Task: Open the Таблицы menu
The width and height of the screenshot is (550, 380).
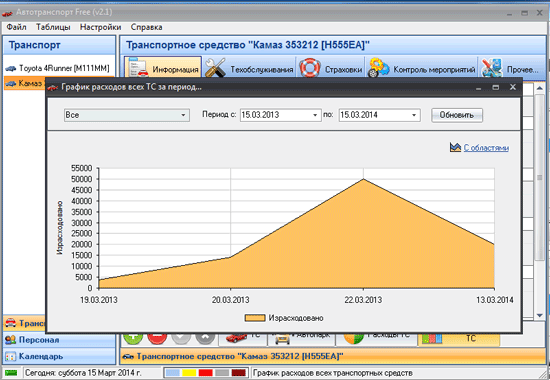Action: (53, 27)
